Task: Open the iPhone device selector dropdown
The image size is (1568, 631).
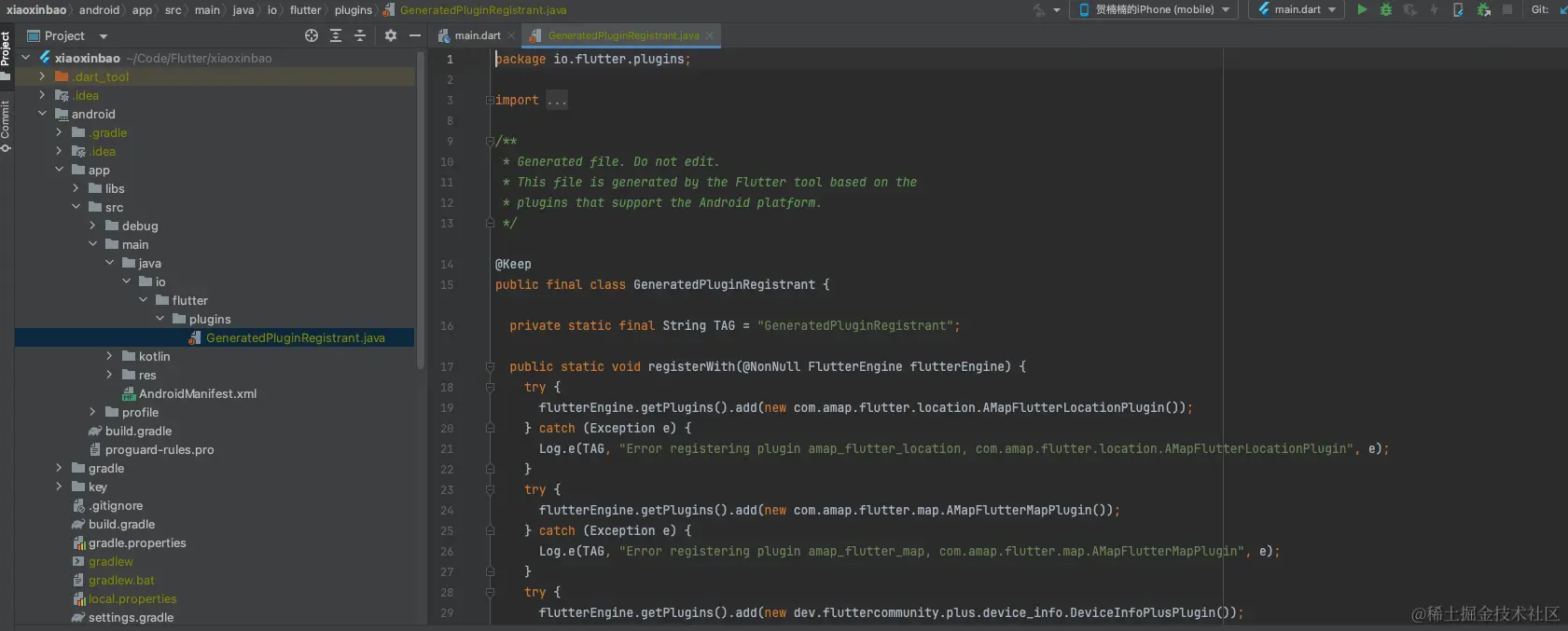Action: (x=1154, y=9)
